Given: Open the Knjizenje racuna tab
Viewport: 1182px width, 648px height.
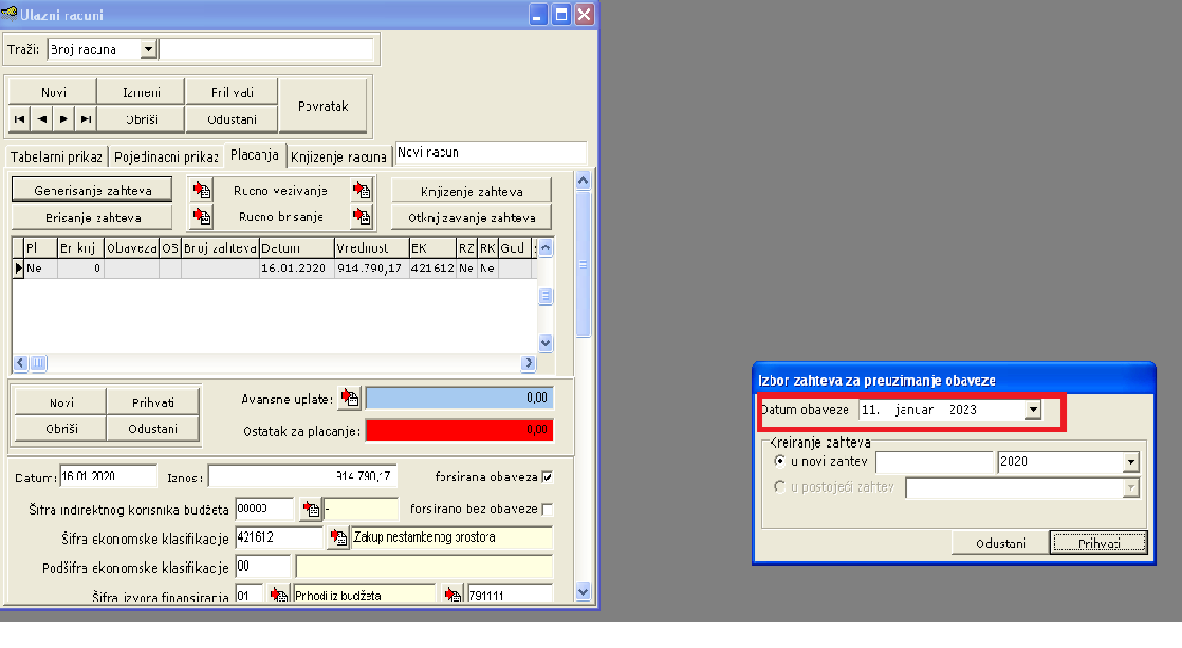Looking at the screenshot, I should pyautogui.click(x=338, y=157).
